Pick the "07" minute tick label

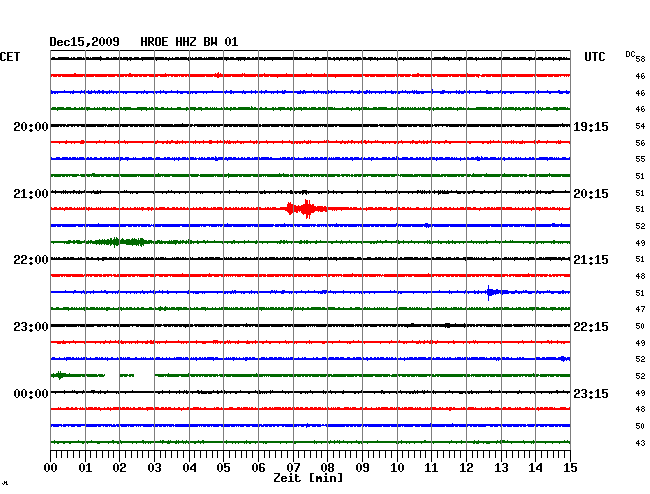(x=293, y=467)
